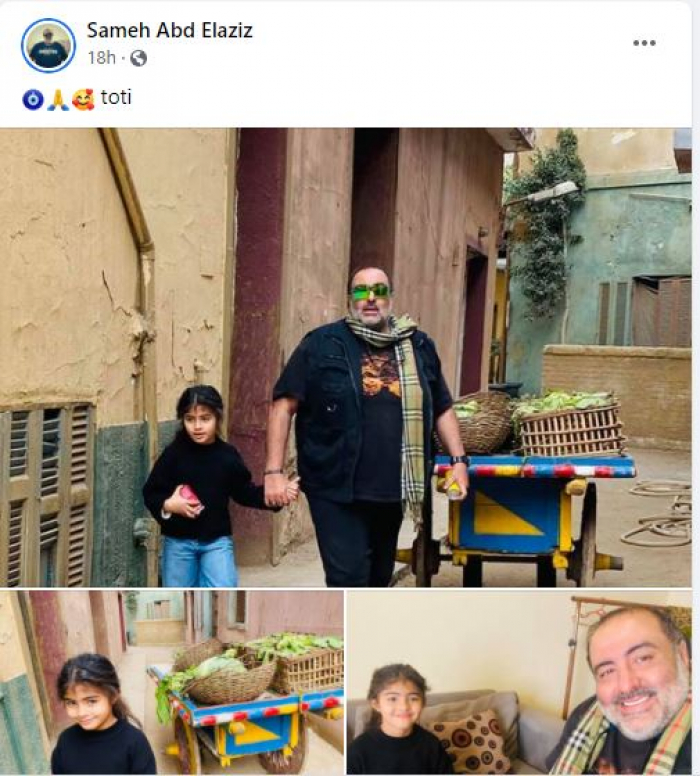Open the 18h post timestamp link
This screenshot has height=776, width=700.
pos(101,58)
